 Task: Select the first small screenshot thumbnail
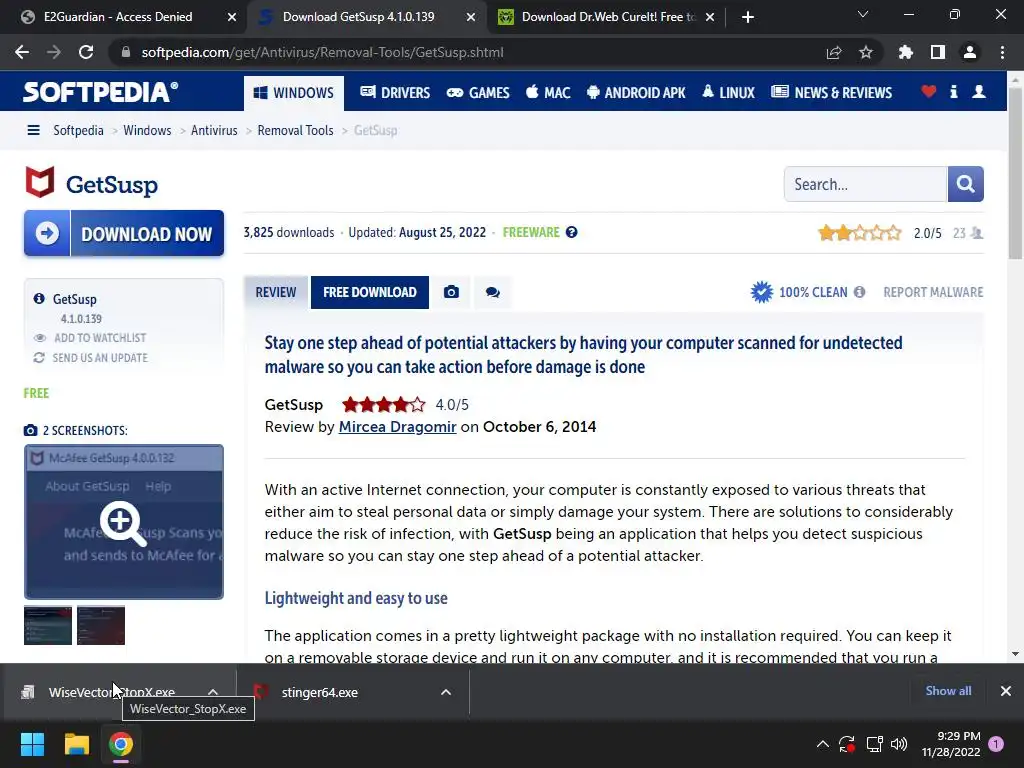coord(48,625)
